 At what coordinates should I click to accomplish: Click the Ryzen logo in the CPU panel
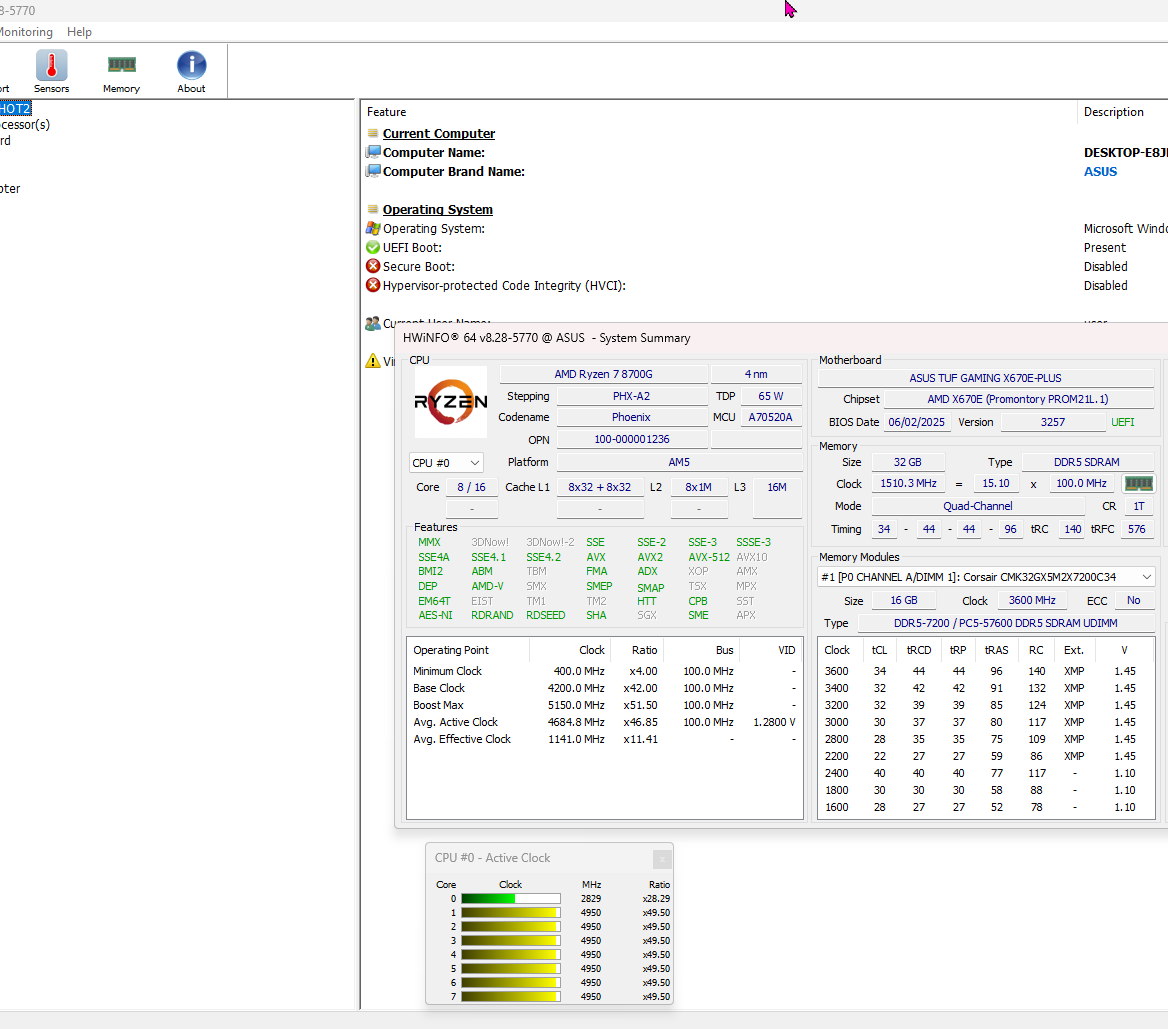(x=450, y=401)
